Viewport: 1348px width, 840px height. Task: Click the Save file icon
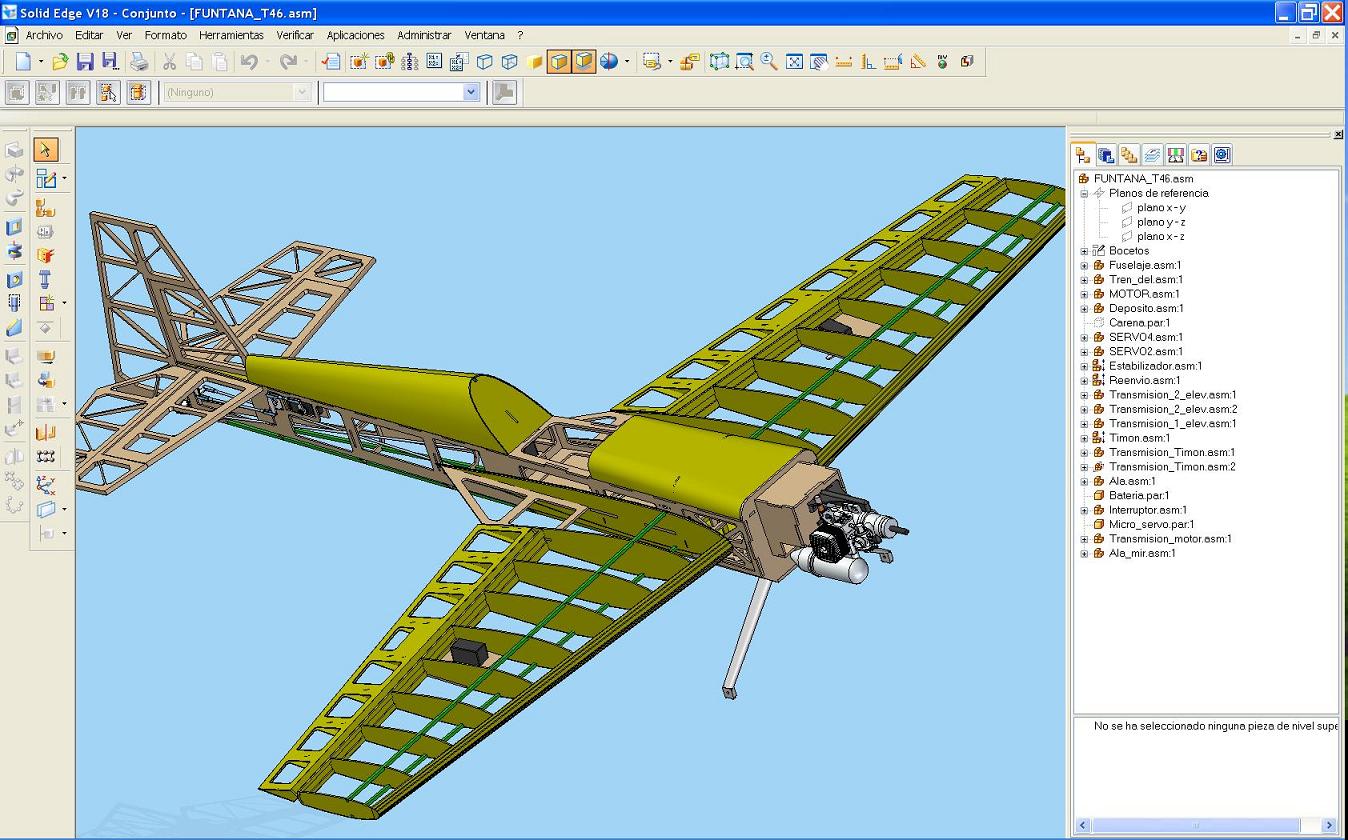click(85, 62)
